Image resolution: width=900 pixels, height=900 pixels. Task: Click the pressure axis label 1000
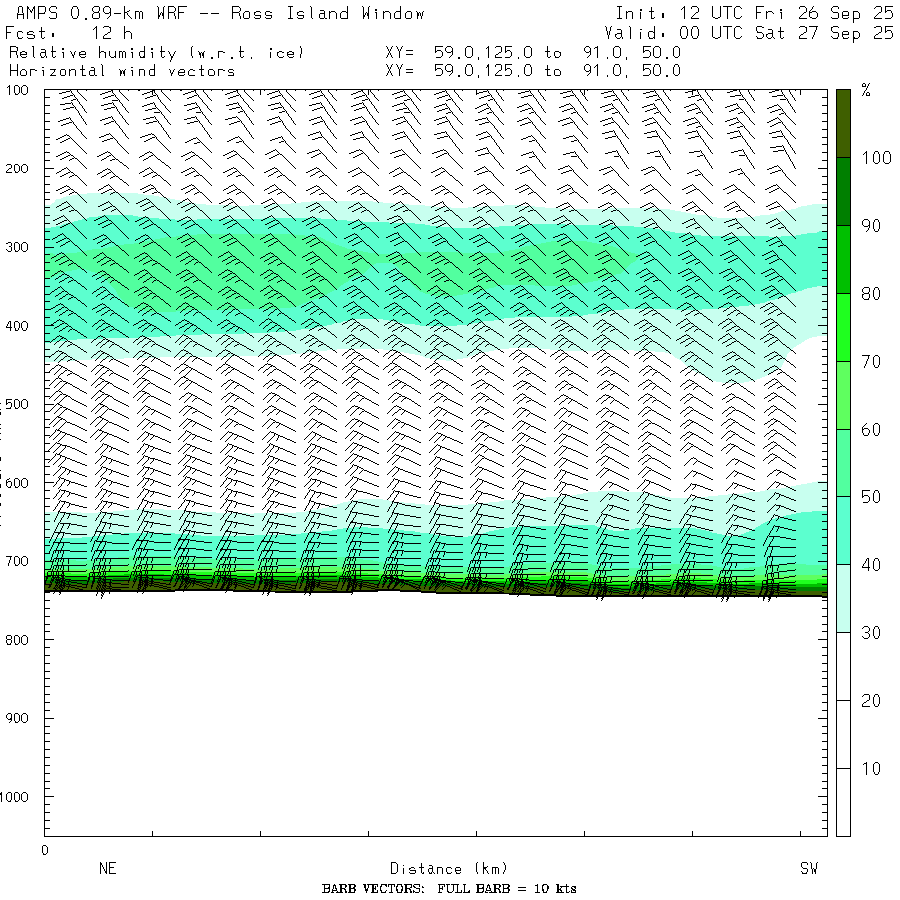click(14, 797)
